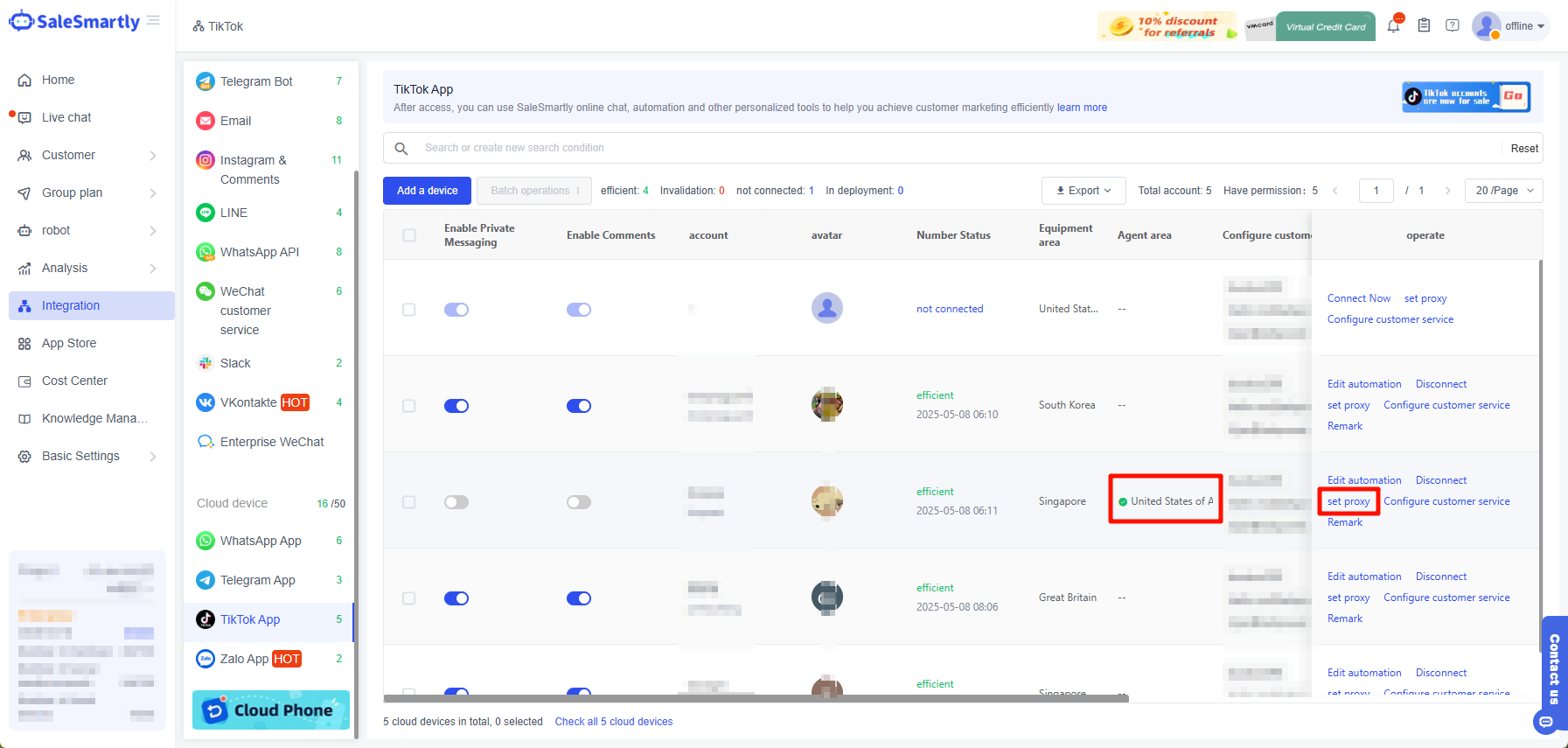The width and height of the screenshot is (1568, 748).
Task: Click the search magnifier icon
Action: pyautogui.click(x=401, y=149)
